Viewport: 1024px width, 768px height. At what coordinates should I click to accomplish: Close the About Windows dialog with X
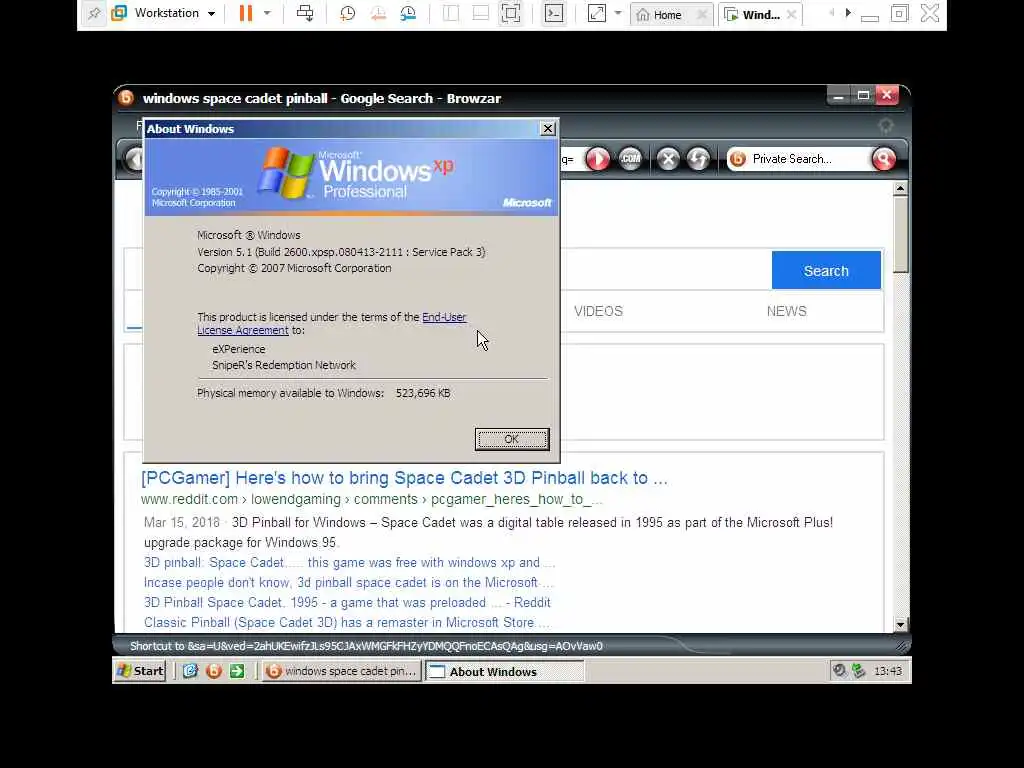click(548, 129)
